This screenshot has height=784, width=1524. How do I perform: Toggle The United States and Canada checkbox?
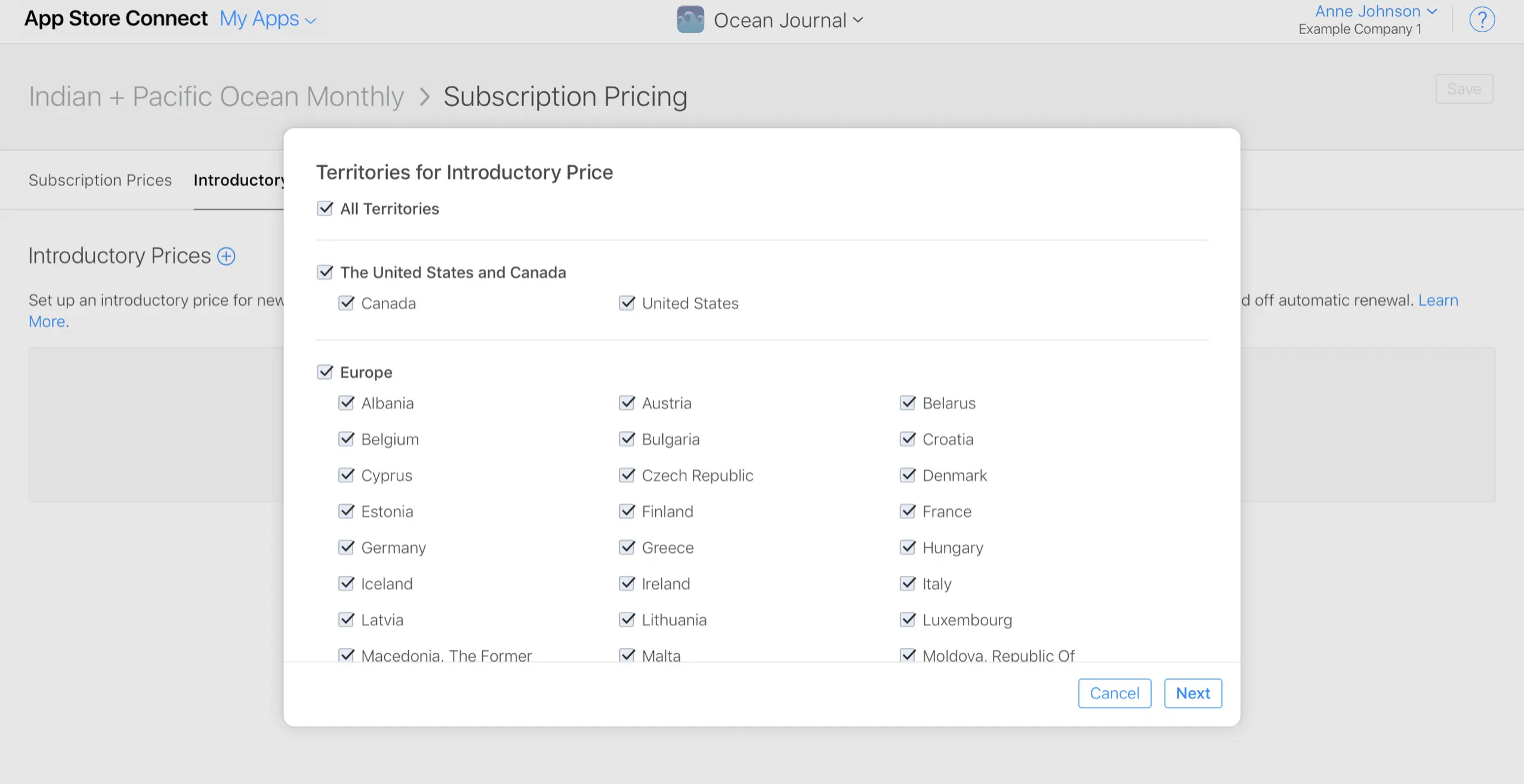[325, 272]
